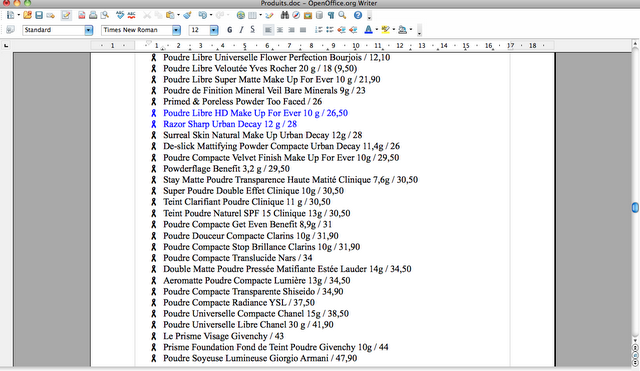Open Data Sources cylinder icon
Viewport: 640px width, 371px height.
point(319,16)
